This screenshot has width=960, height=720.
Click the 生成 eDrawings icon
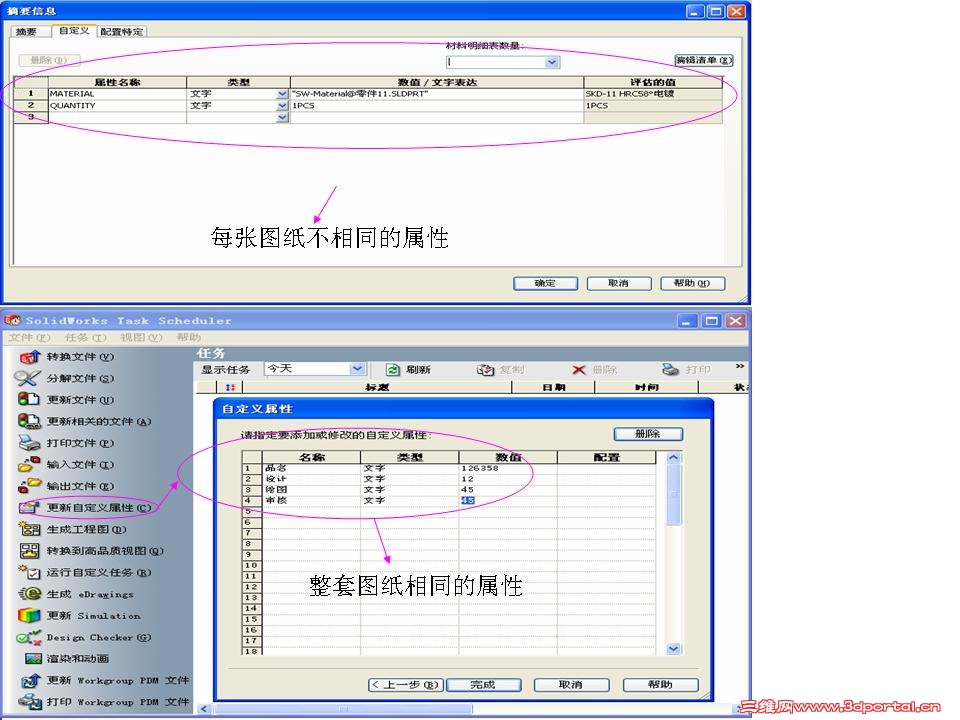(29, 593)
